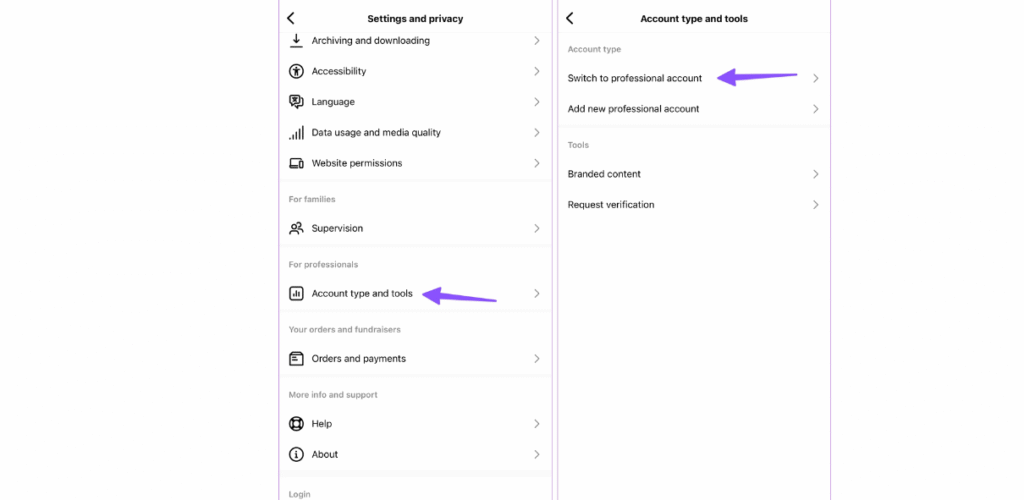1024x500 pixels.
Task: Tap the Data usage signal bars icon
Action: (296, 133)
